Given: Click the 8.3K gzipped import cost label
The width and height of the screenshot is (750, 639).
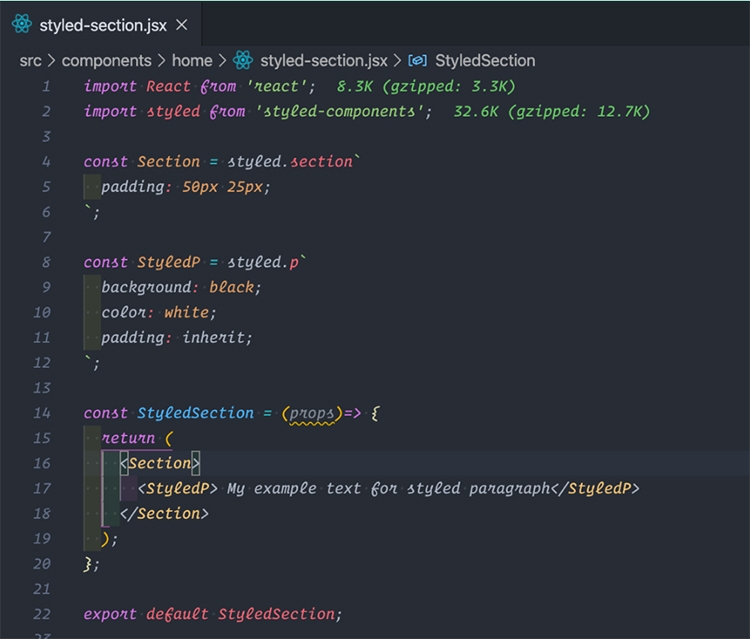Looking at the screenshot, I should click(426, 87).
